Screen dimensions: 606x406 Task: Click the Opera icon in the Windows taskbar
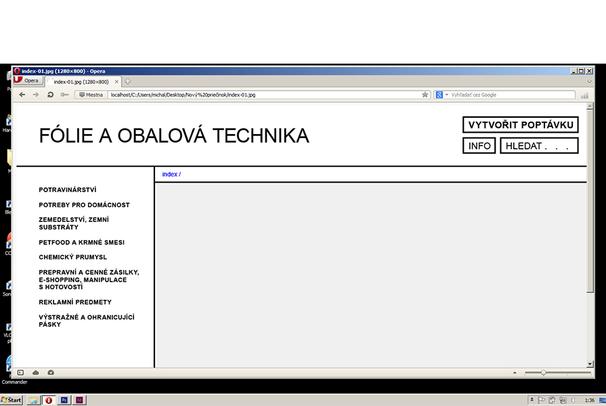(x=49, y=399)
